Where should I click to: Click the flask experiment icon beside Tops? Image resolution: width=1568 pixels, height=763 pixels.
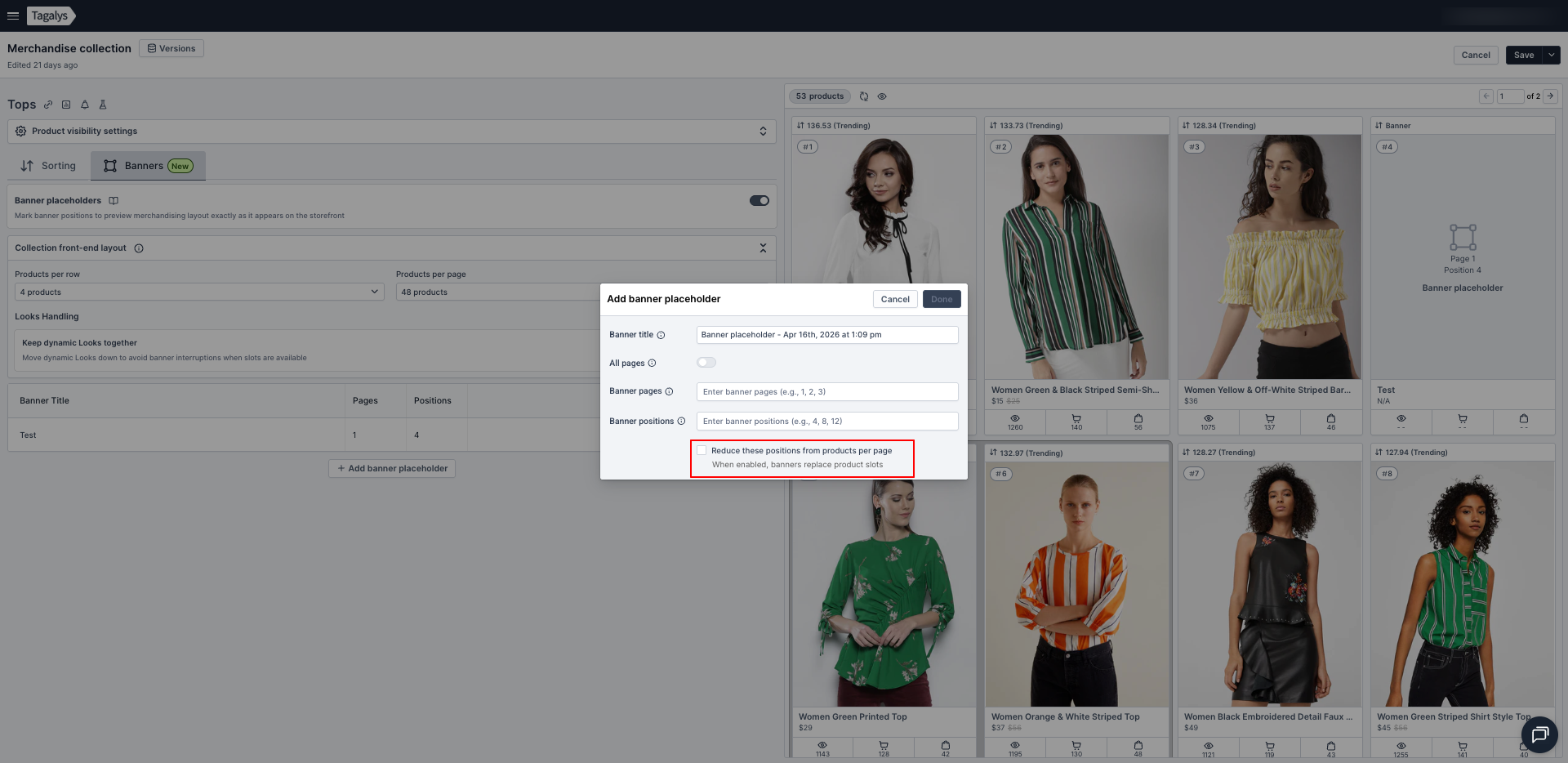pyautogui.click(x=103, y=105)
